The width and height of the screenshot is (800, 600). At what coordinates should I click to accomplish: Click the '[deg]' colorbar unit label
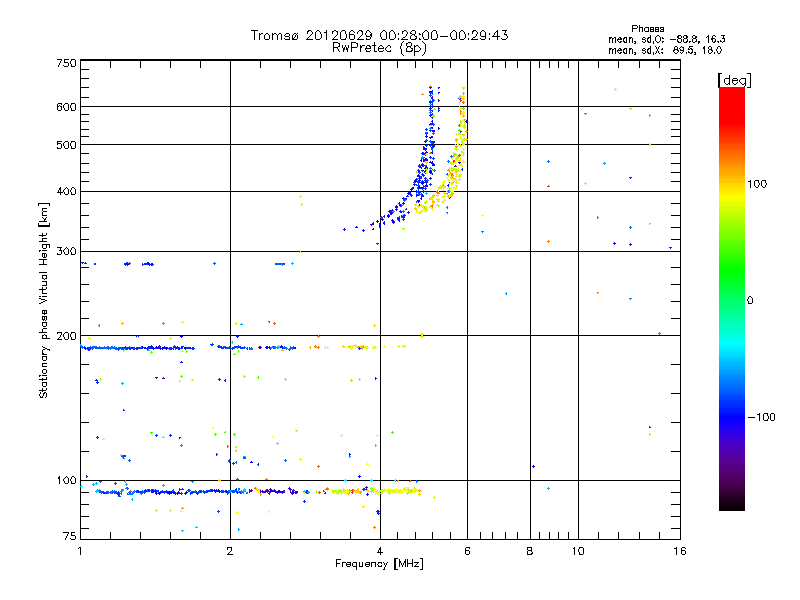click(x=734, y=80)
